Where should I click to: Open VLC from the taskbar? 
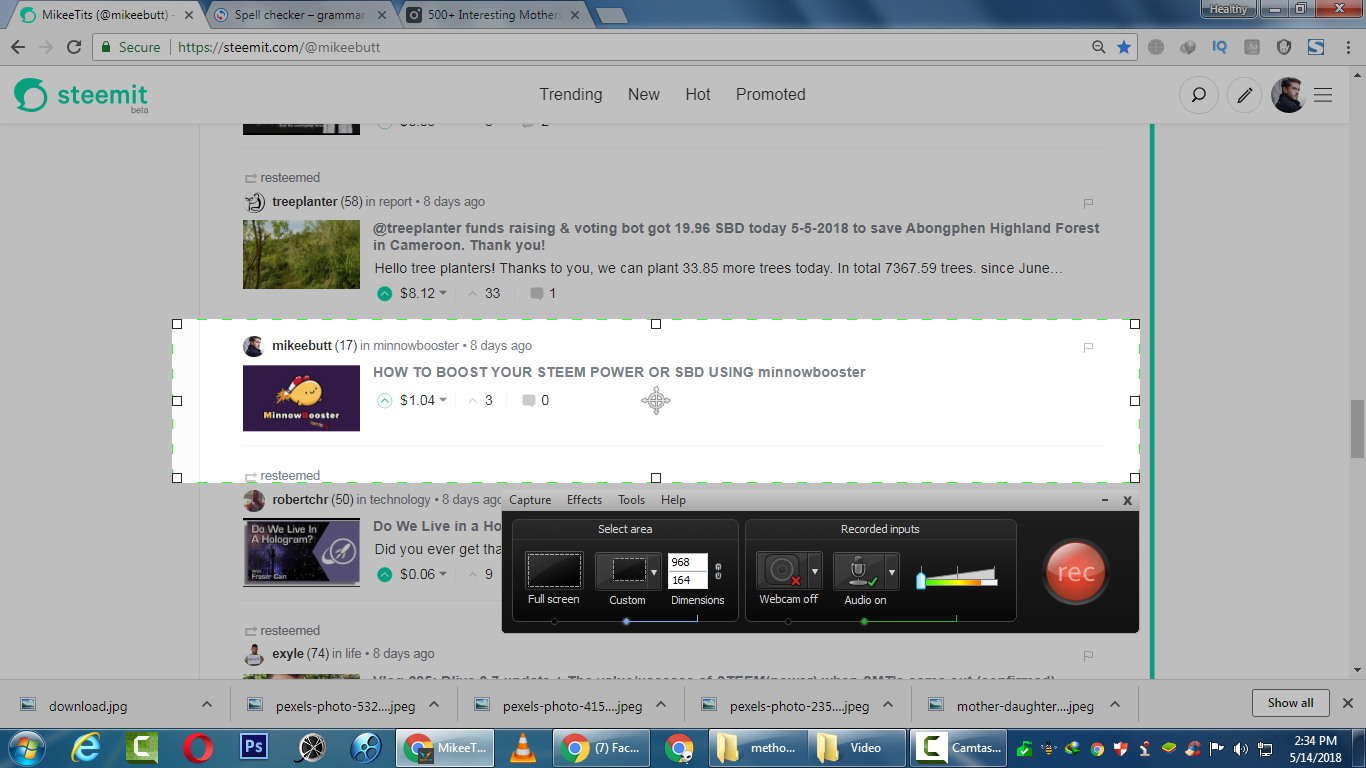click(x=522, y=748)
